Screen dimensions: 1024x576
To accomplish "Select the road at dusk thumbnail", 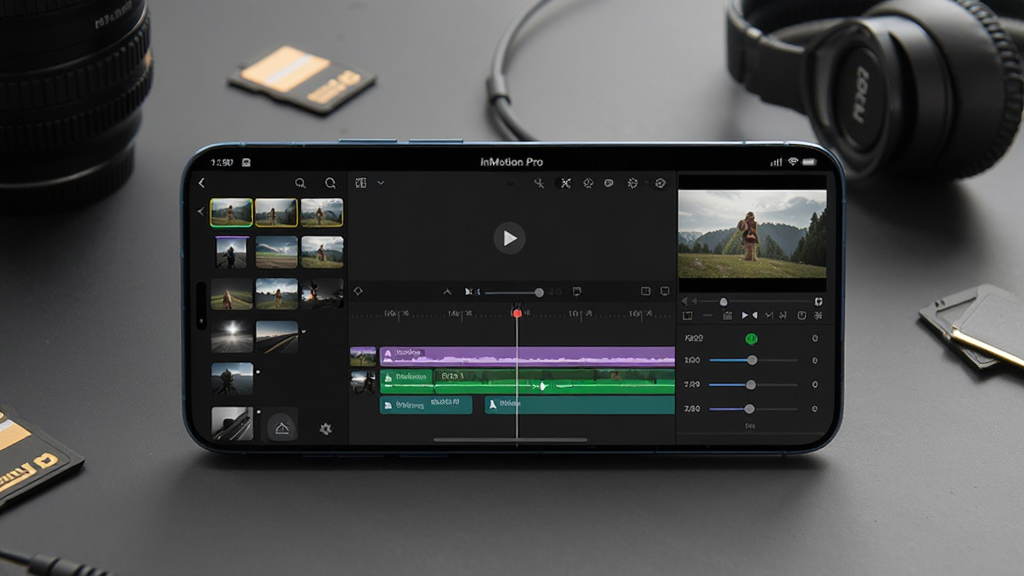I will 277,336.
